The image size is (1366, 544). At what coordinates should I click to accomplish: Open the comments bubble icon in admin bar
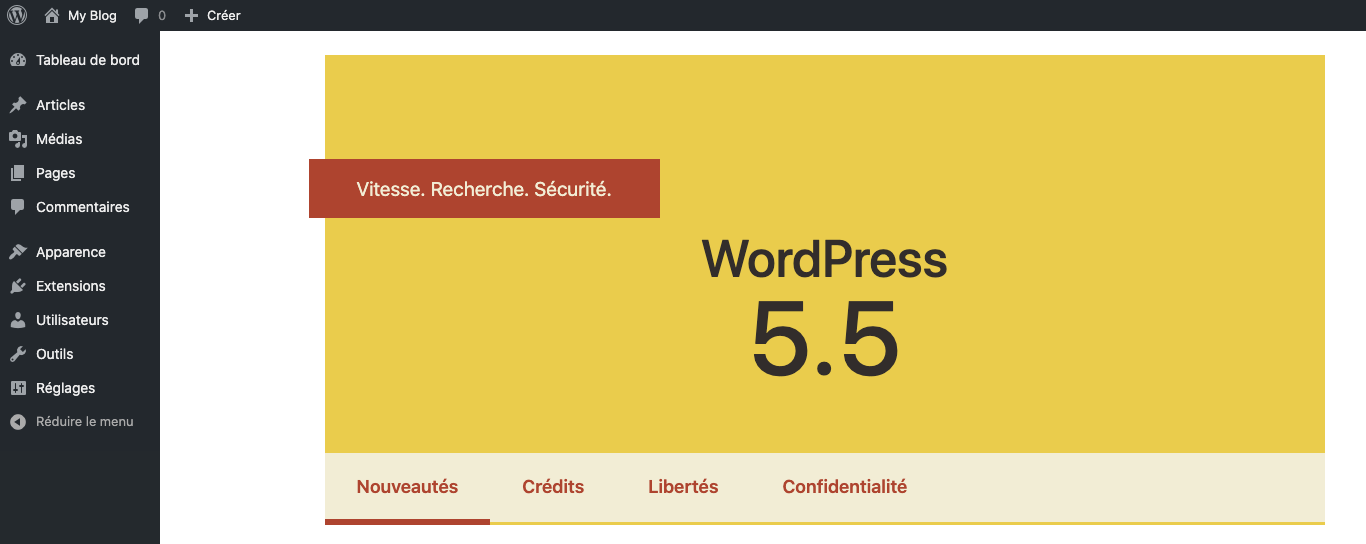coord(142,16)
